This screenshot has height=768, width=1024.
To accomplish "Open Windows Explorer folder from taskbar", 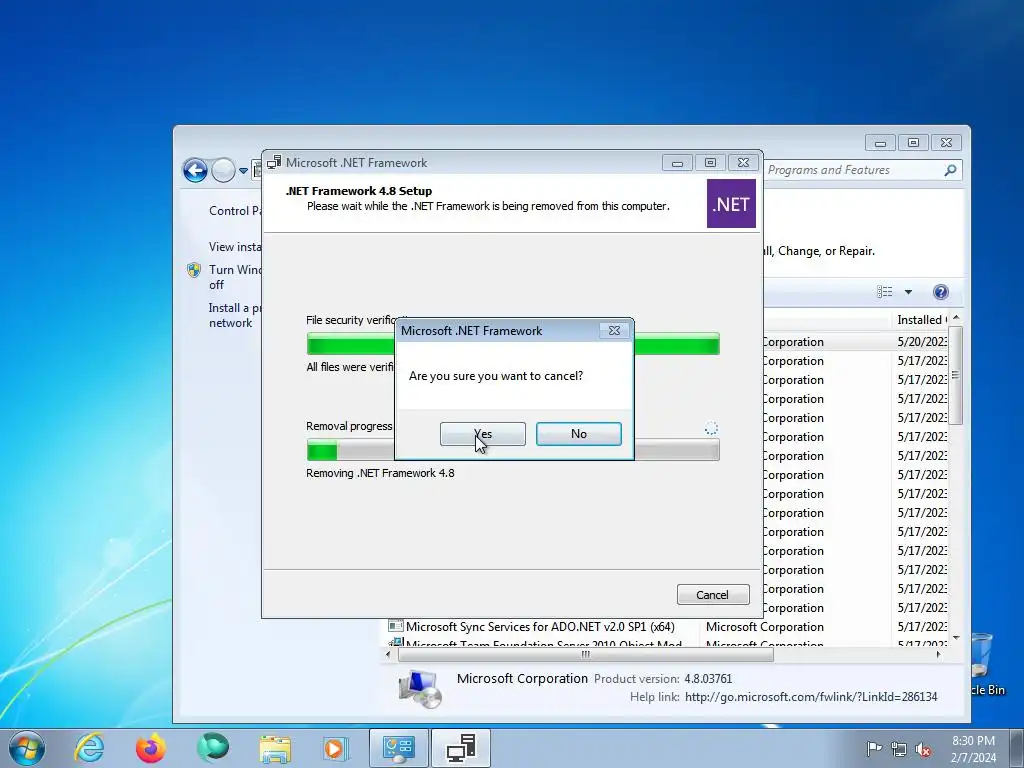I will pos(275,749).
